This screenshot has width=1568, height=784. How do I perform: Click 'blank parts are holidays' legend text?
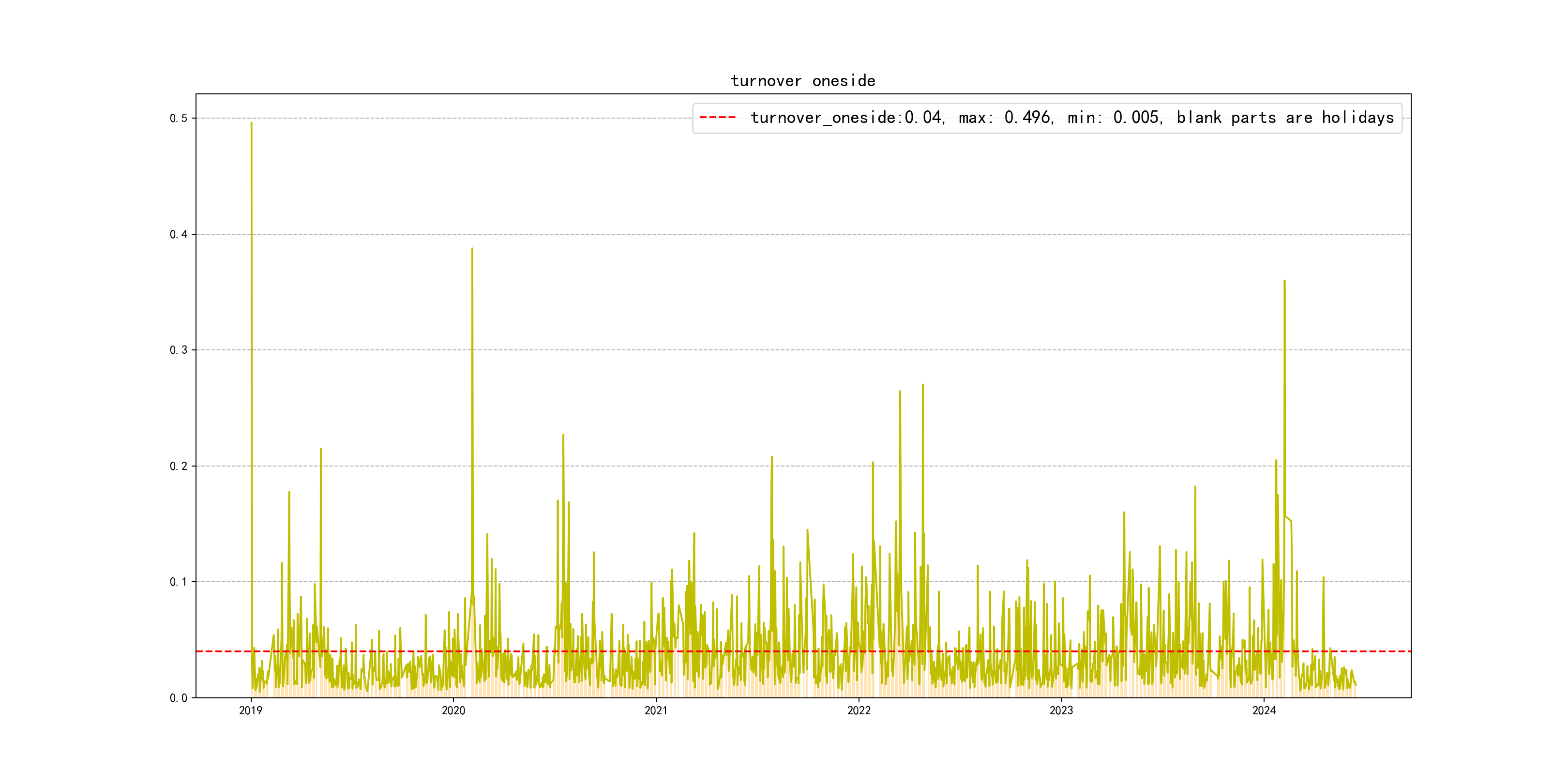(1284, 118)
